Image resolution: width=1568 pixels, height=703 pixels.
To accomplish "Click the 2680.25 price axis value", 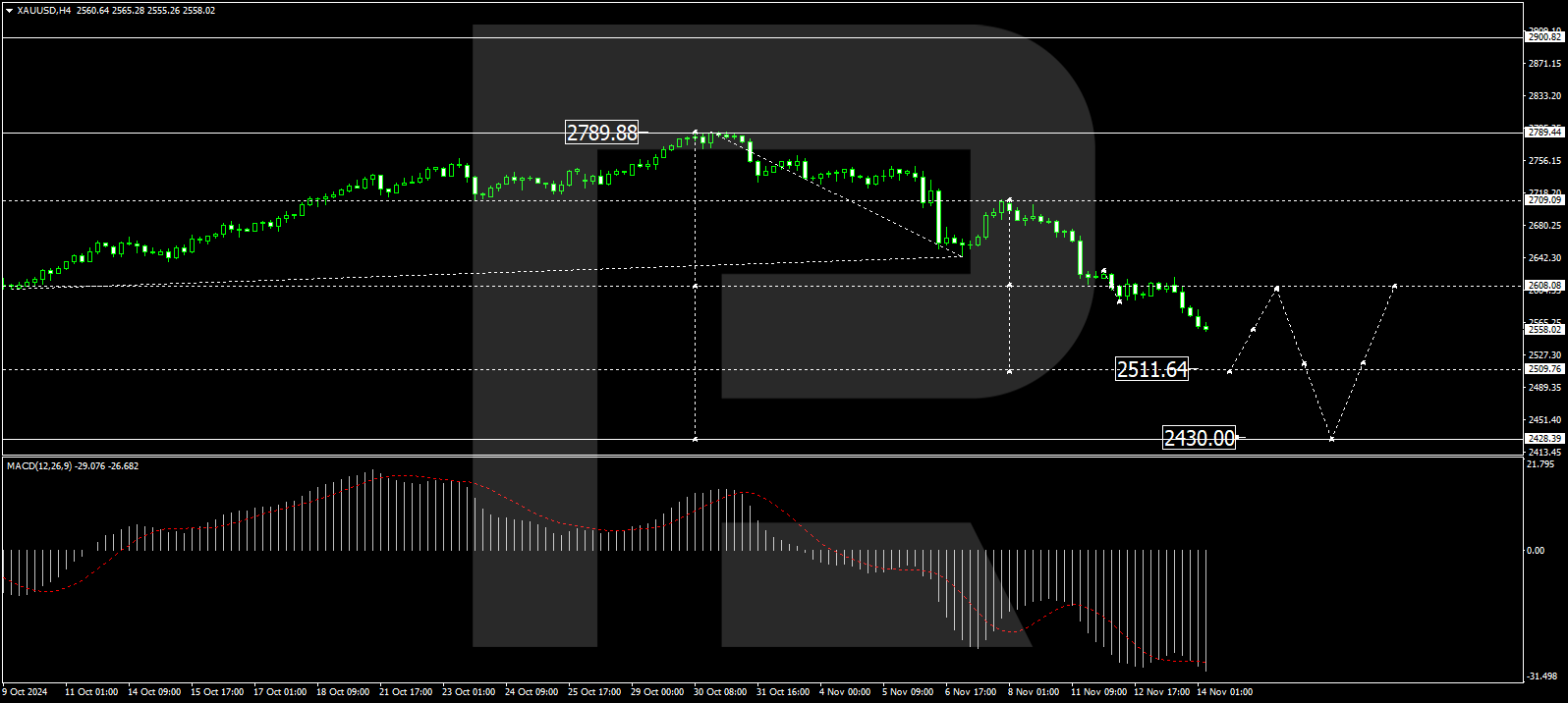I will (x=1544, y=226).
